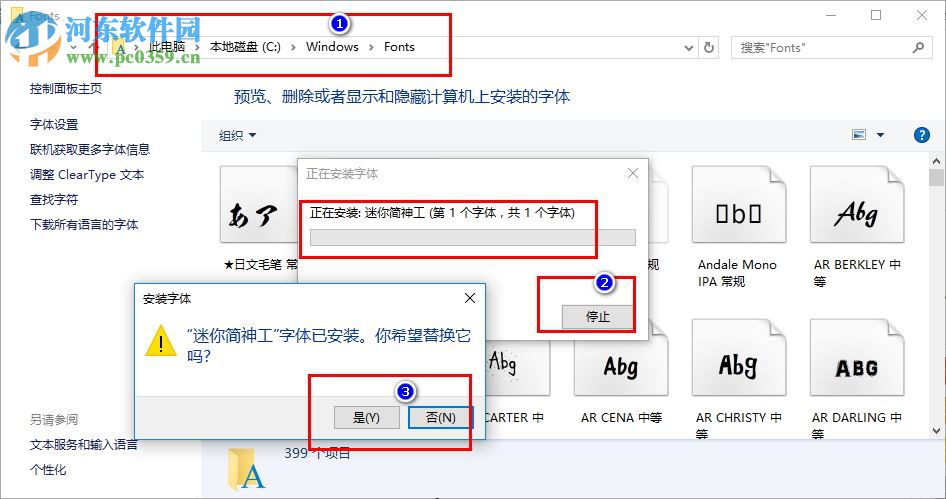Click 是(Y) to replace the font
The width and height of the screenshot is (946, 499).
click(366, 418)
